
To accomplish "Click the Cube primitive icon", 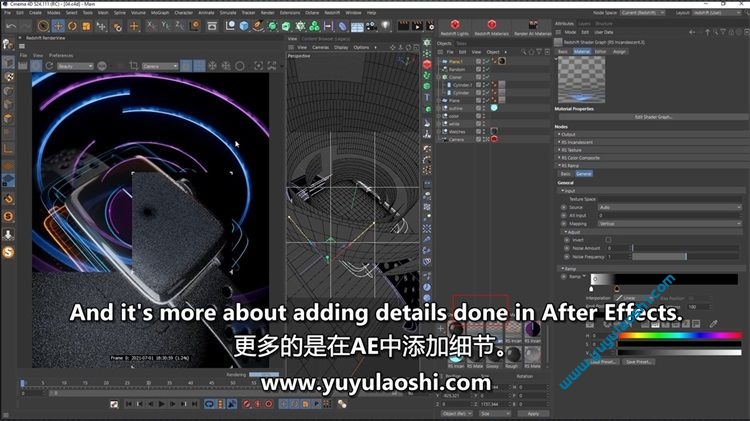I will click(244, 26).
